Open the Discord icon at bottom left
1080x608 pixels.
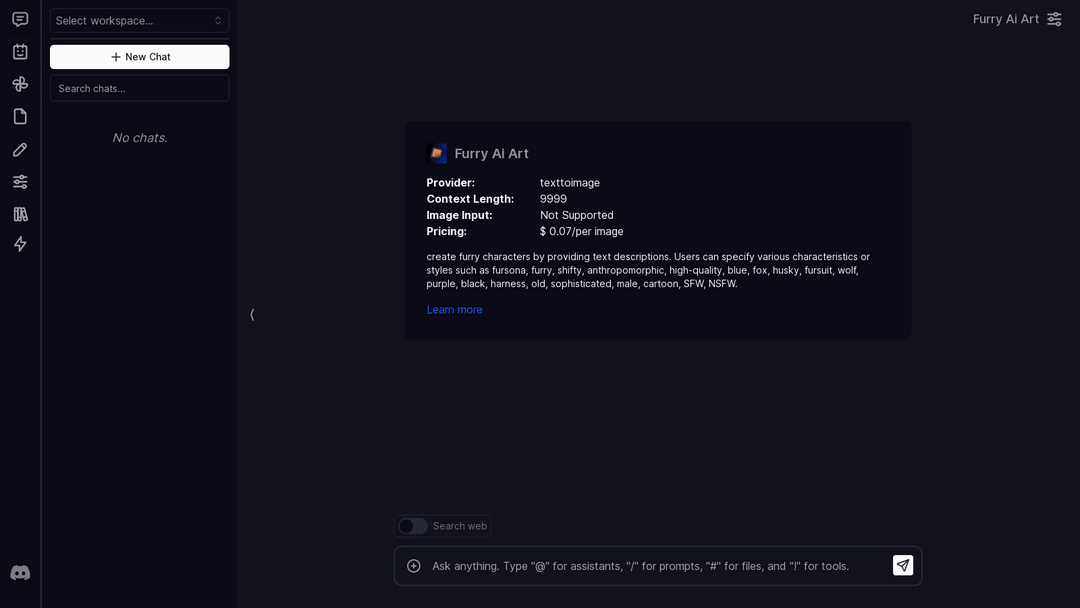(x=20, y=573)
